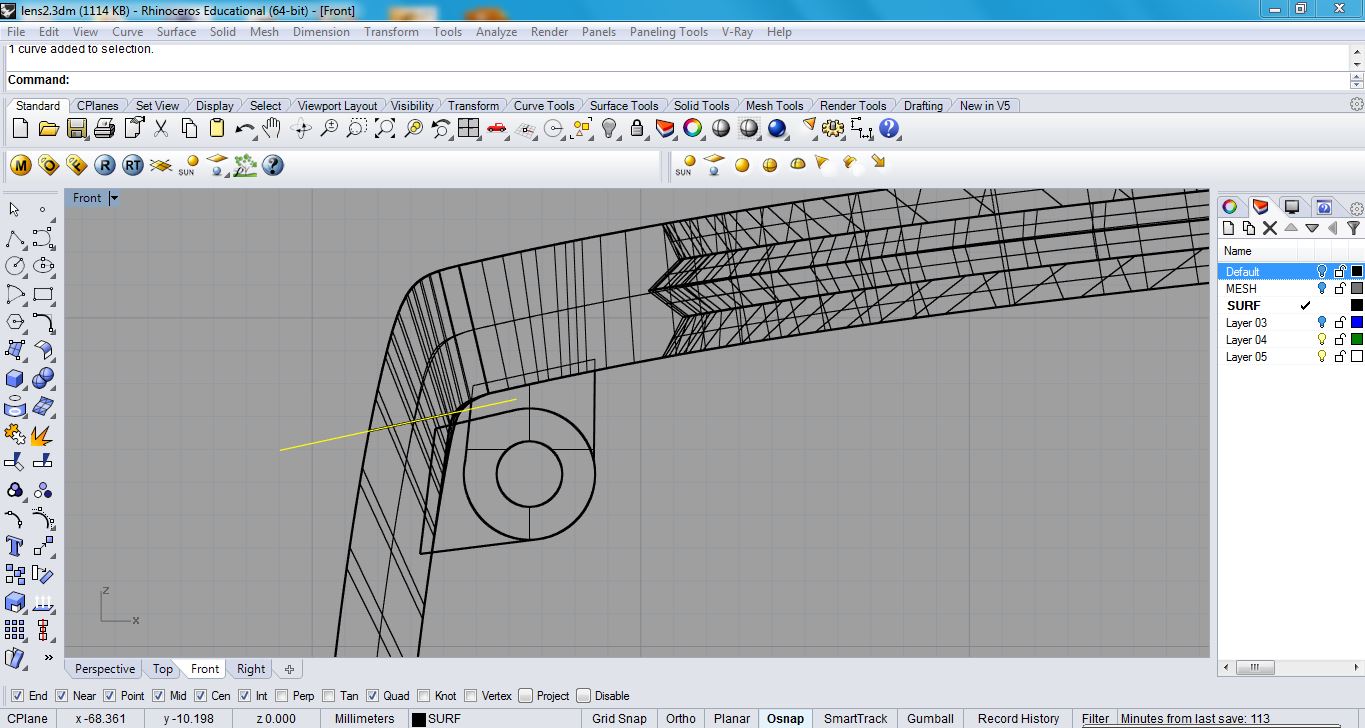Image resolution: width=1365 pixels, height=728 pixels.
Task: Open the Front viewport title dropdown arrow
Action: point(114,198)
